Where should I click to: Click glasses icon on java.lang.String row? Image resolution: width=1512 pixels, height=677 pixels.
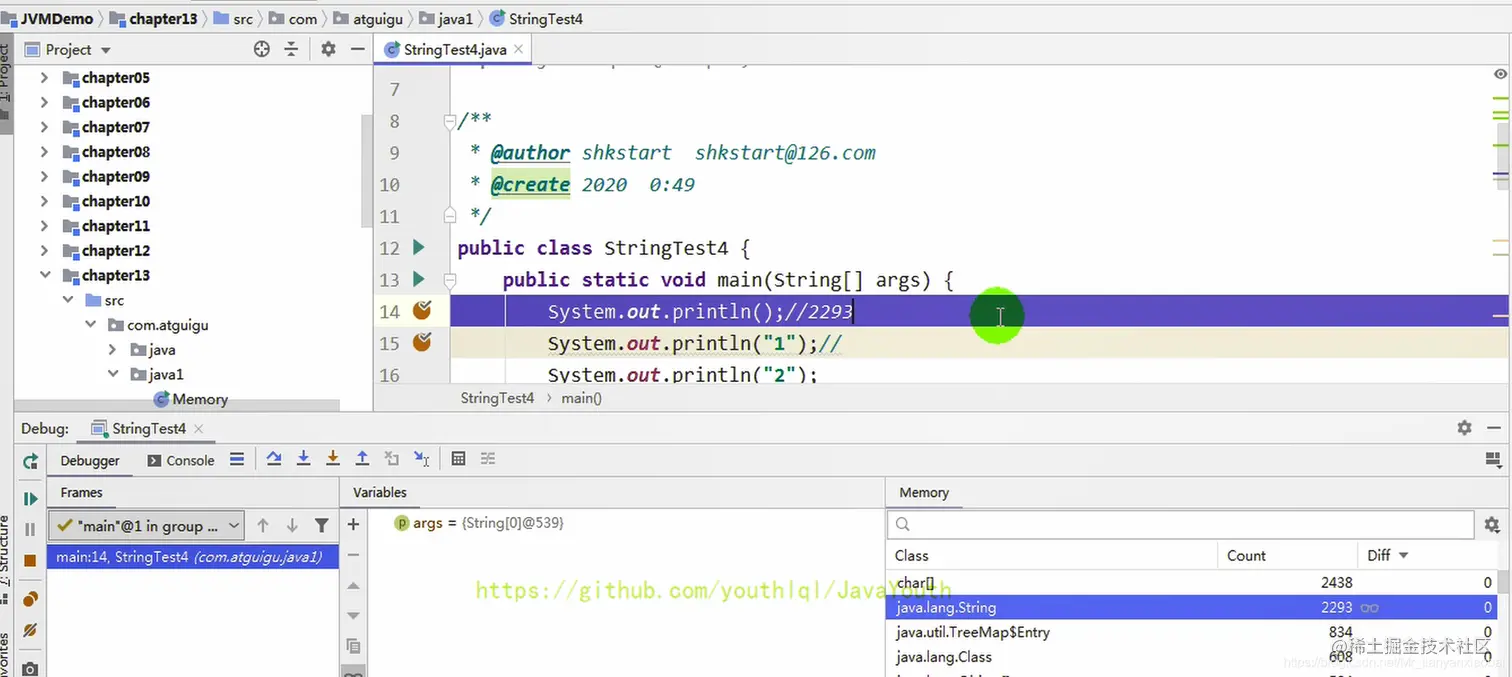pos(1369,608)
